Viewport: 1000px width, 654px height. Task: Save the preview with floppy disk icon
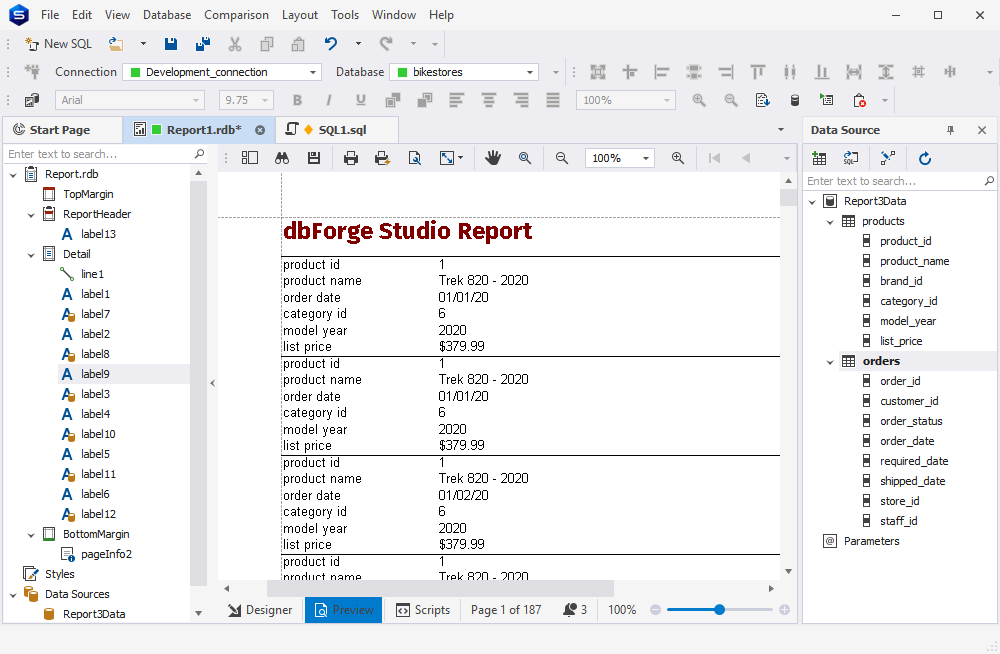(314, 158)
